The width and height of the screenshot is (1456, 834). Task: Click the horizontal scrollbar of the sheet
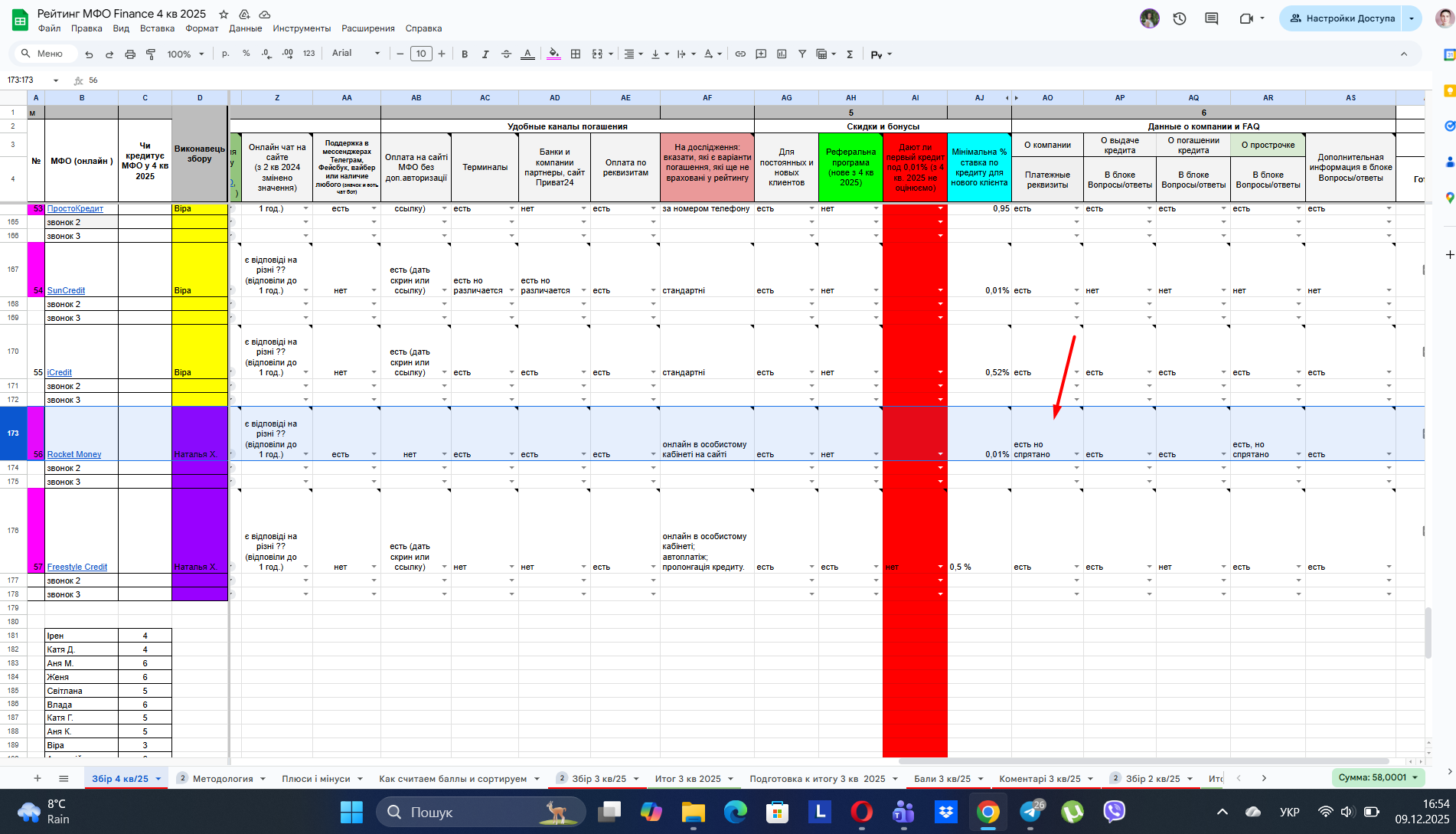1143,761
